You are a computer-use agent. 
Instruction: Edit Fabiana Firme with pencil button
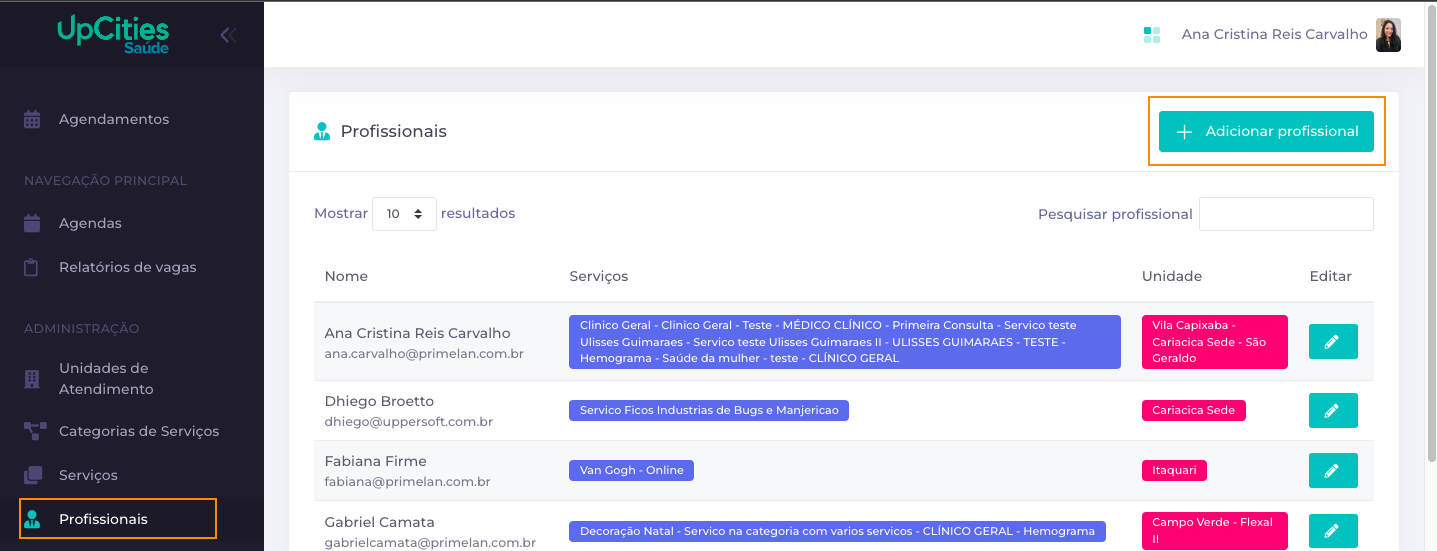pyautogui.click(x=1333, y=470)
